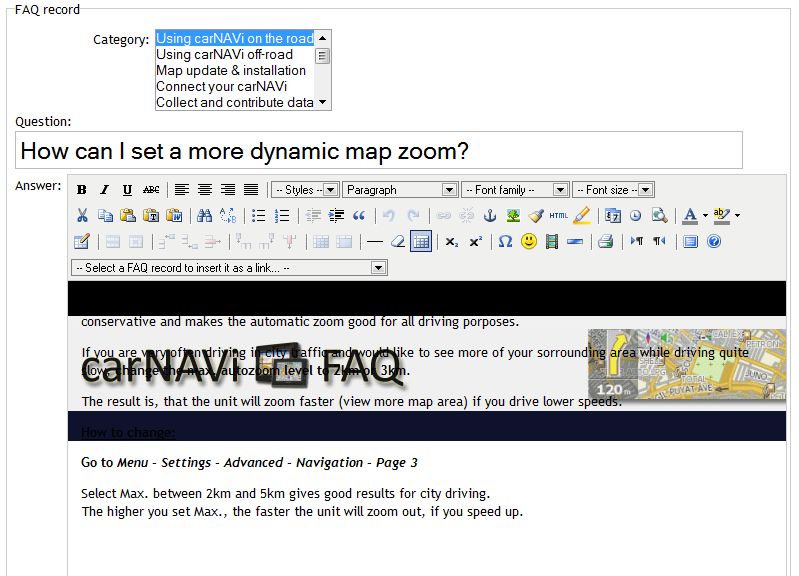Click new document icon in third toolbar row
Screen dimensions: 799x576
[x=82, y=242]
